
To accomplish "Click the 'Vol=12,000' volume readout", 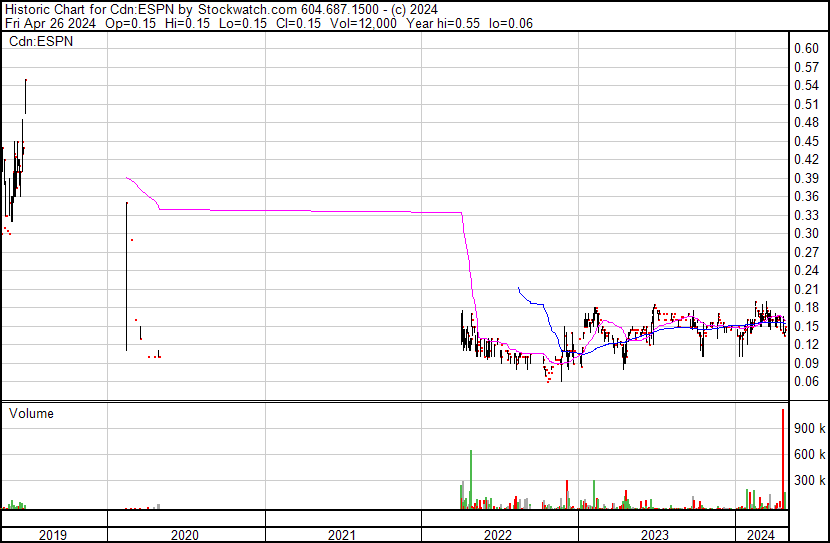I will click(364, 23).
